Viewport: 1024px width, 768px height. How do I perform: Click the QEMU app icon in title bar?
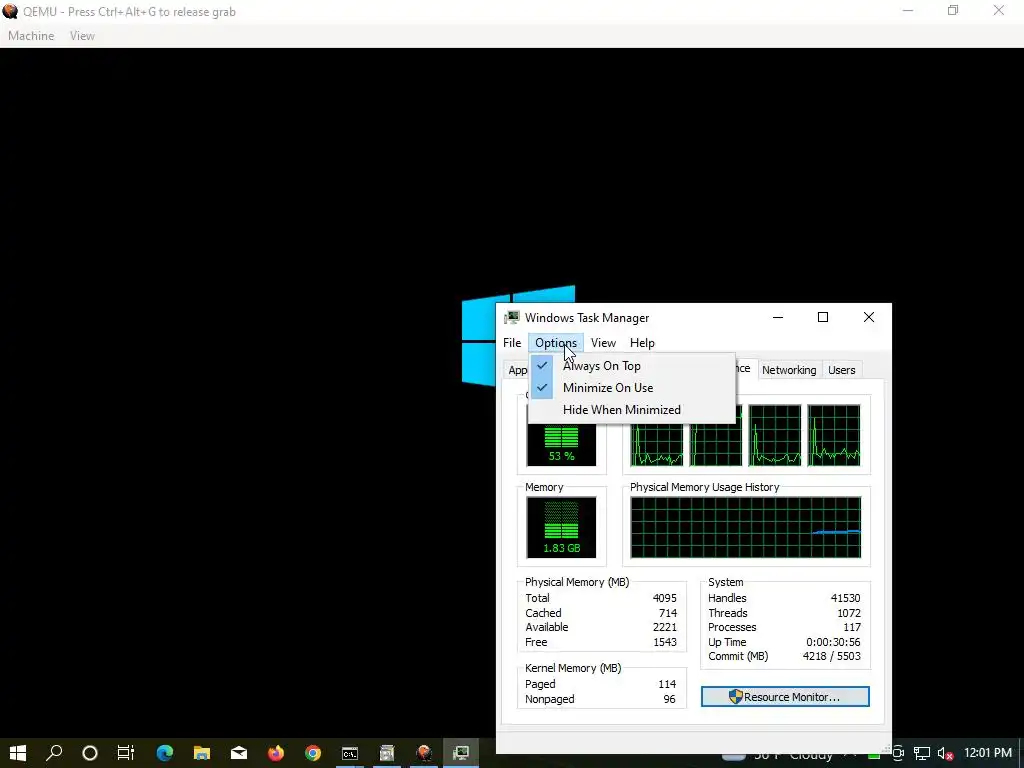point(10,11)
